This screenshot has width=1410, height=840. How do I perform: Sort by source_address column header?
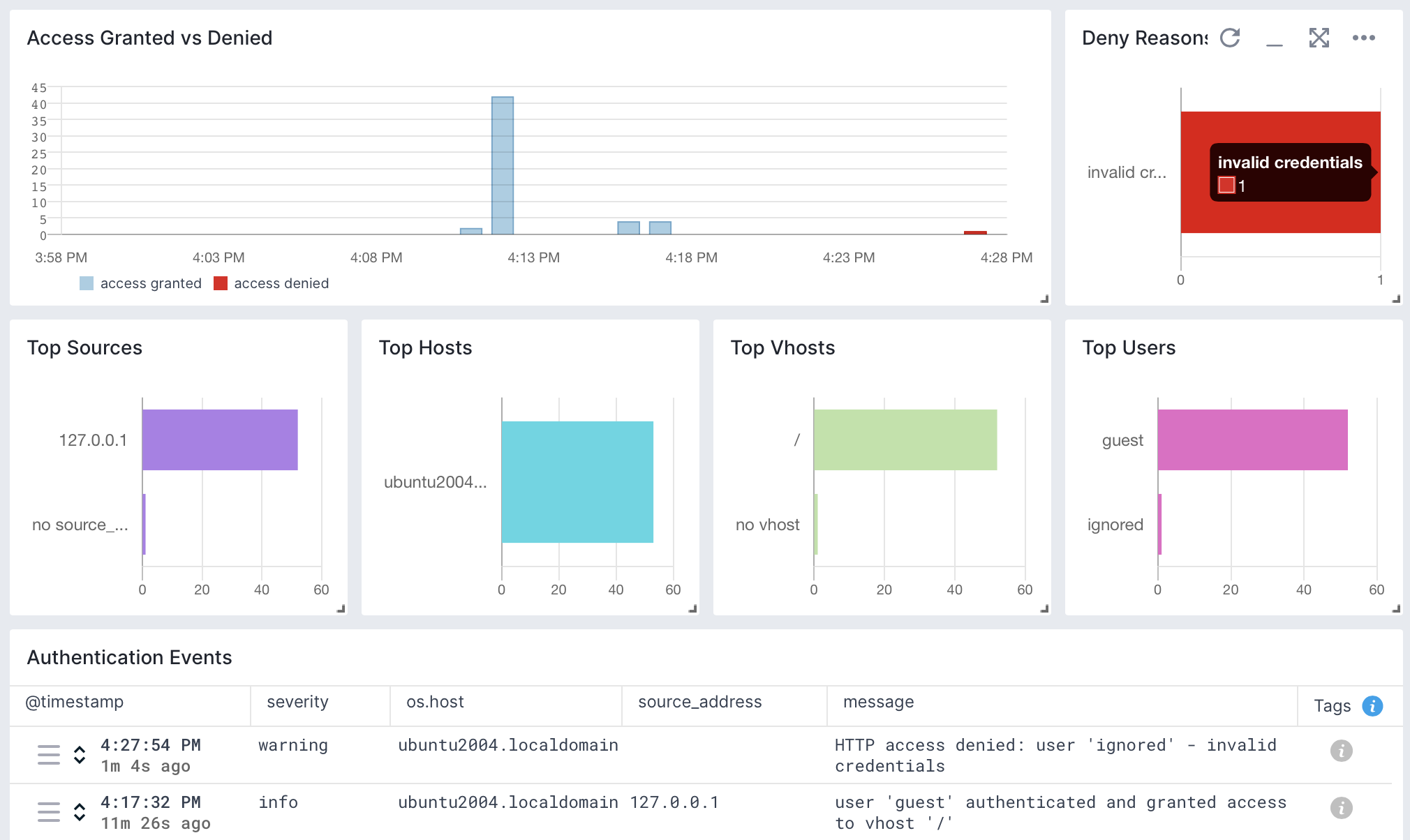(x=699, y=702)
